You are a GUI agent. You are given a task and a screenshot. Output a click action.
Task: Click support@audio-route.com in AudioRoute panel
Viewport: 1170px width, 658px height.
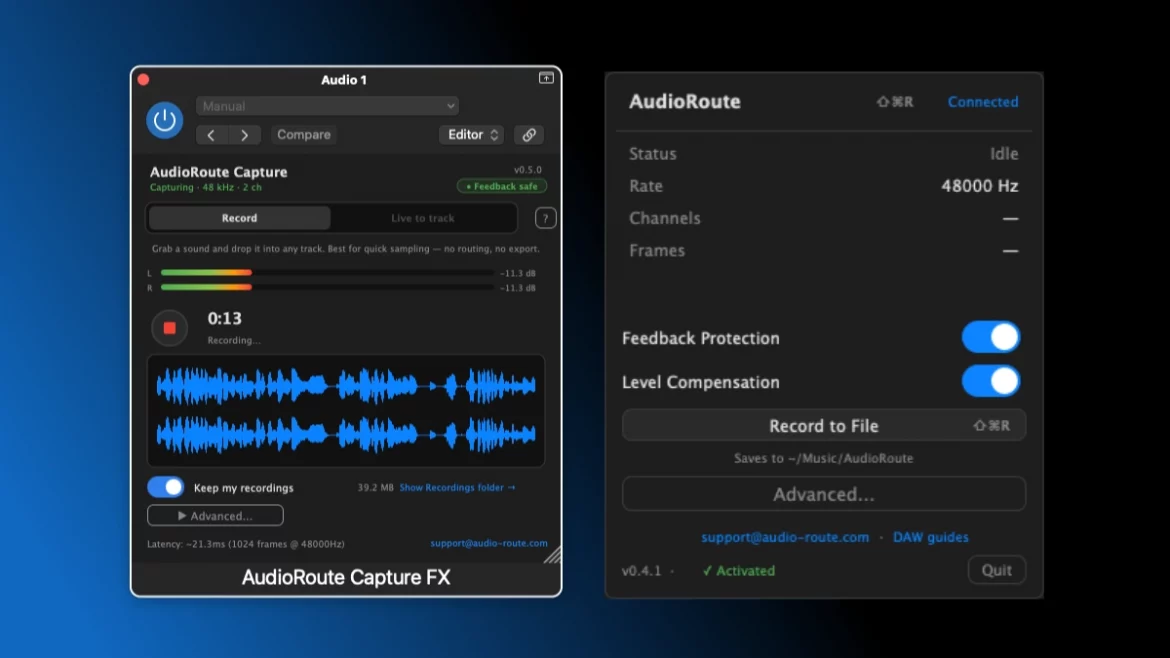(x=785, y=537)
